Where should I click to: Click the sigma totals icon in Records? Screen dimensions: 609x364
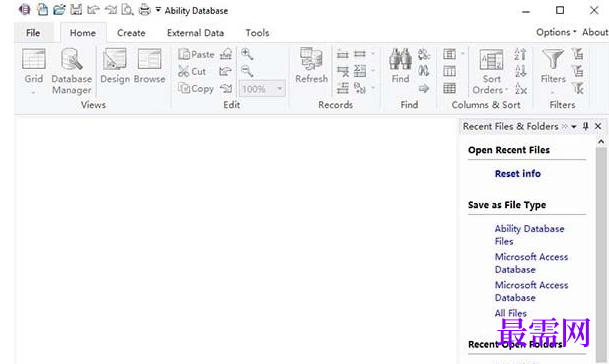(360, 71)
